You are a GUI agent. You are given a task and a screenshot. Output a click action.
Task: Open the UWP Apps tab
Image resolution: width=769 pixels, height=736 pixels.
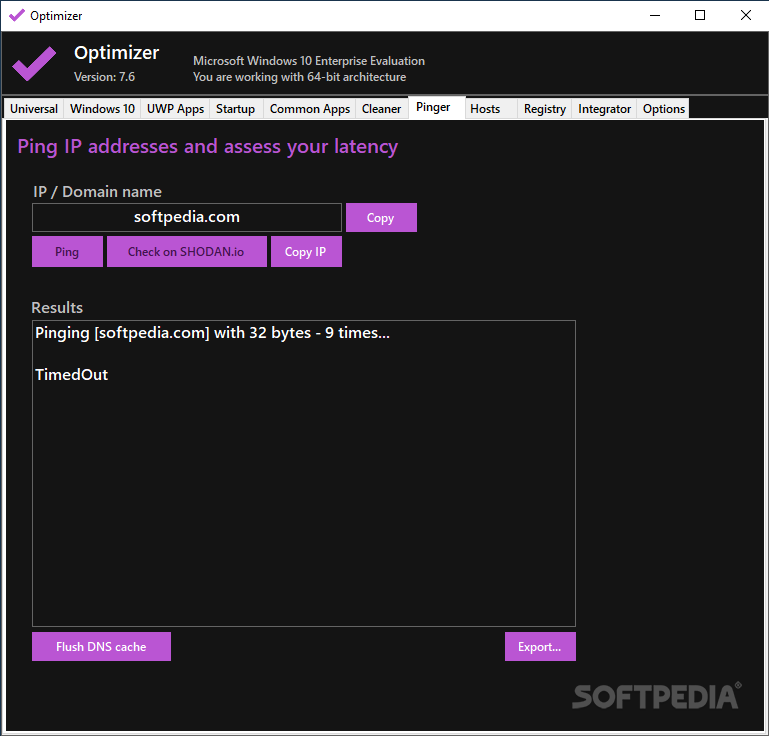pos(175,109)
